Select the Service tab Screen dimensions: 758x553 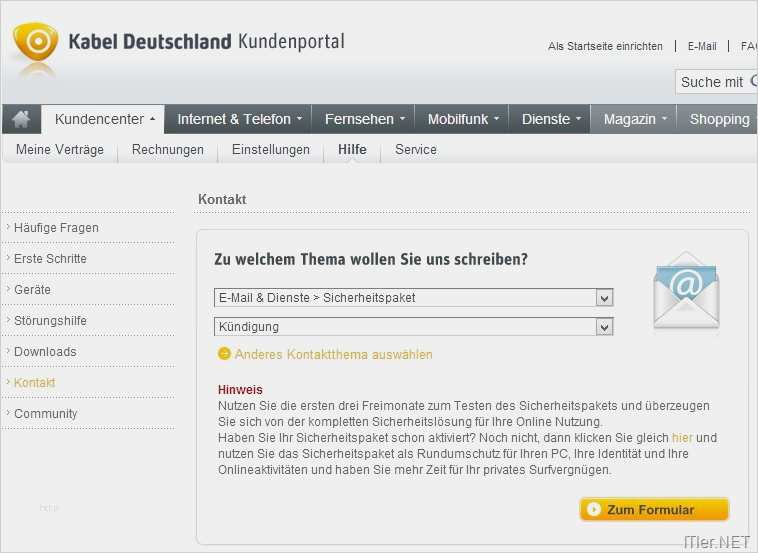point(416,149)
